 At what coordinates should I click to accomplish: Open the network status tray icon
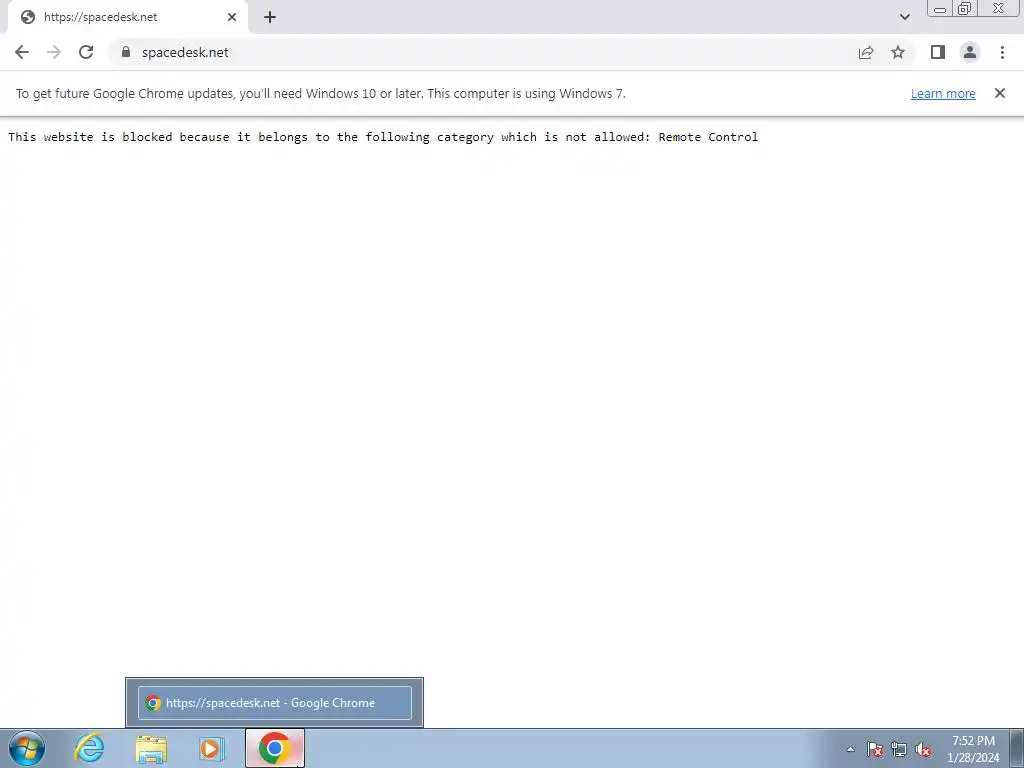click(x=899, y=749)
